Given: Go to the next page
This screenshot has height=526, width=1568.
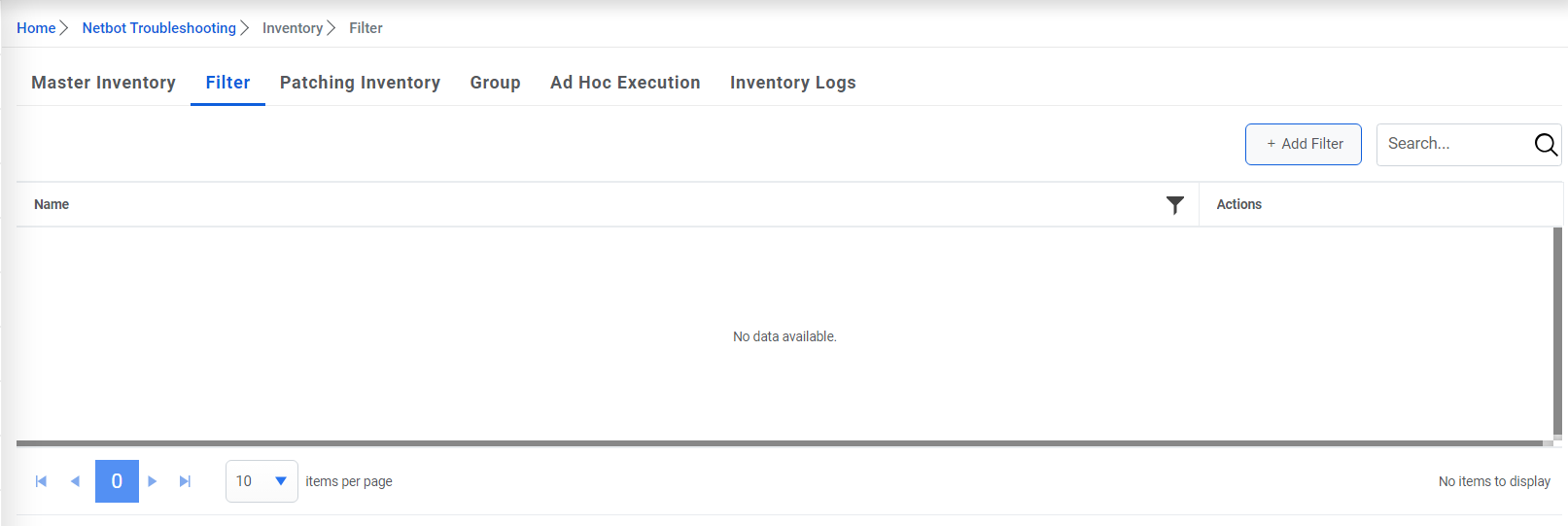Looking at the screenshot, I should click(x=153, y=481).
